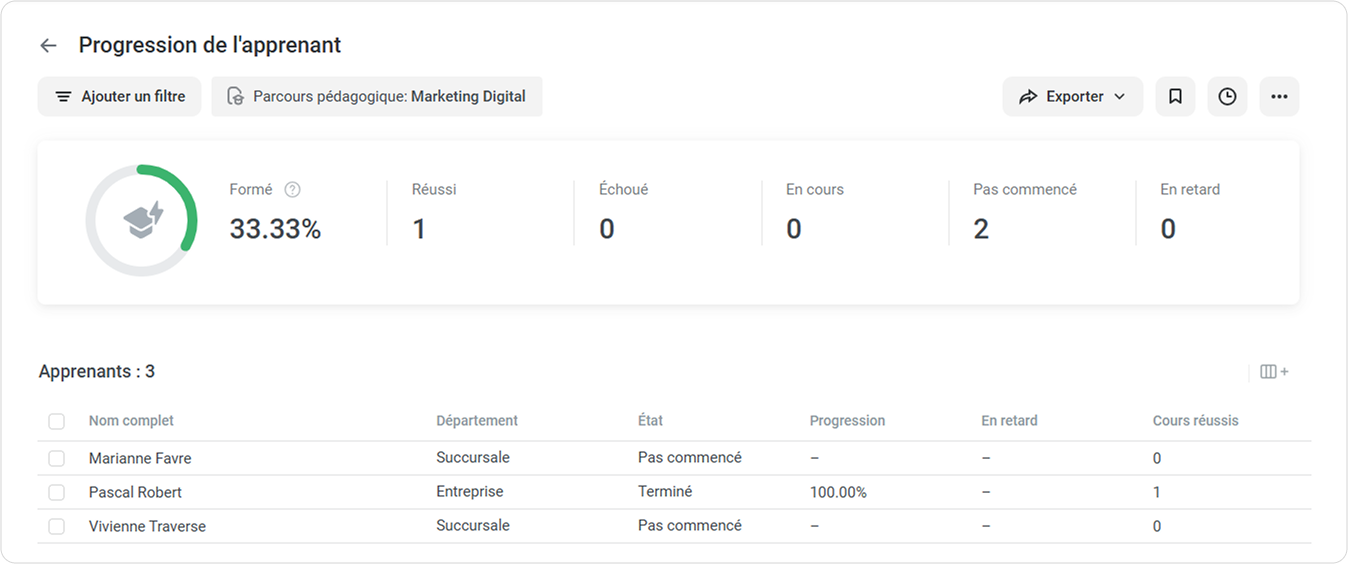
Task: Click the back arrow icon
Action: 48,46
